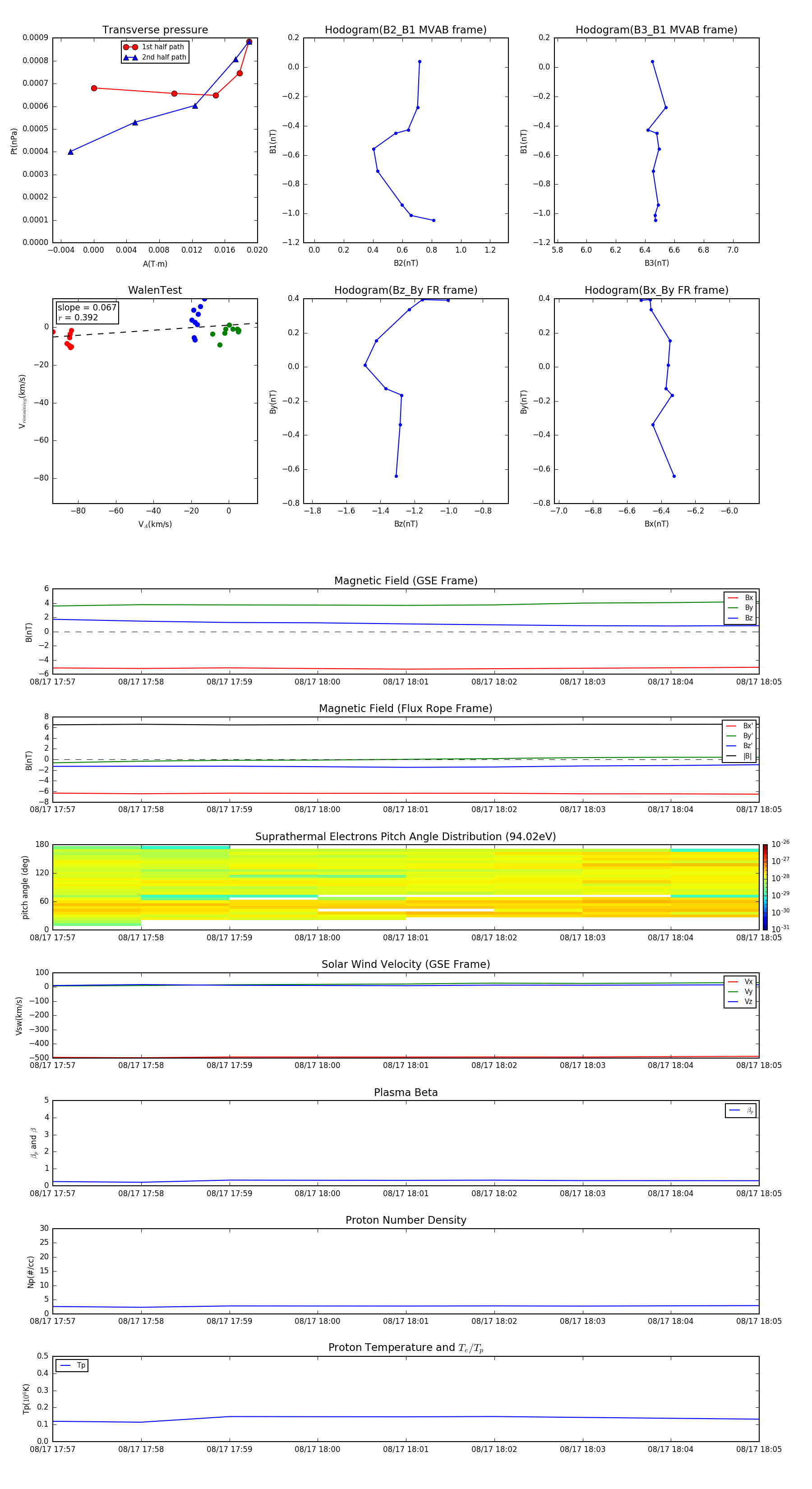Select the Bx' entry in Flux Rope legend

[739, 726]
